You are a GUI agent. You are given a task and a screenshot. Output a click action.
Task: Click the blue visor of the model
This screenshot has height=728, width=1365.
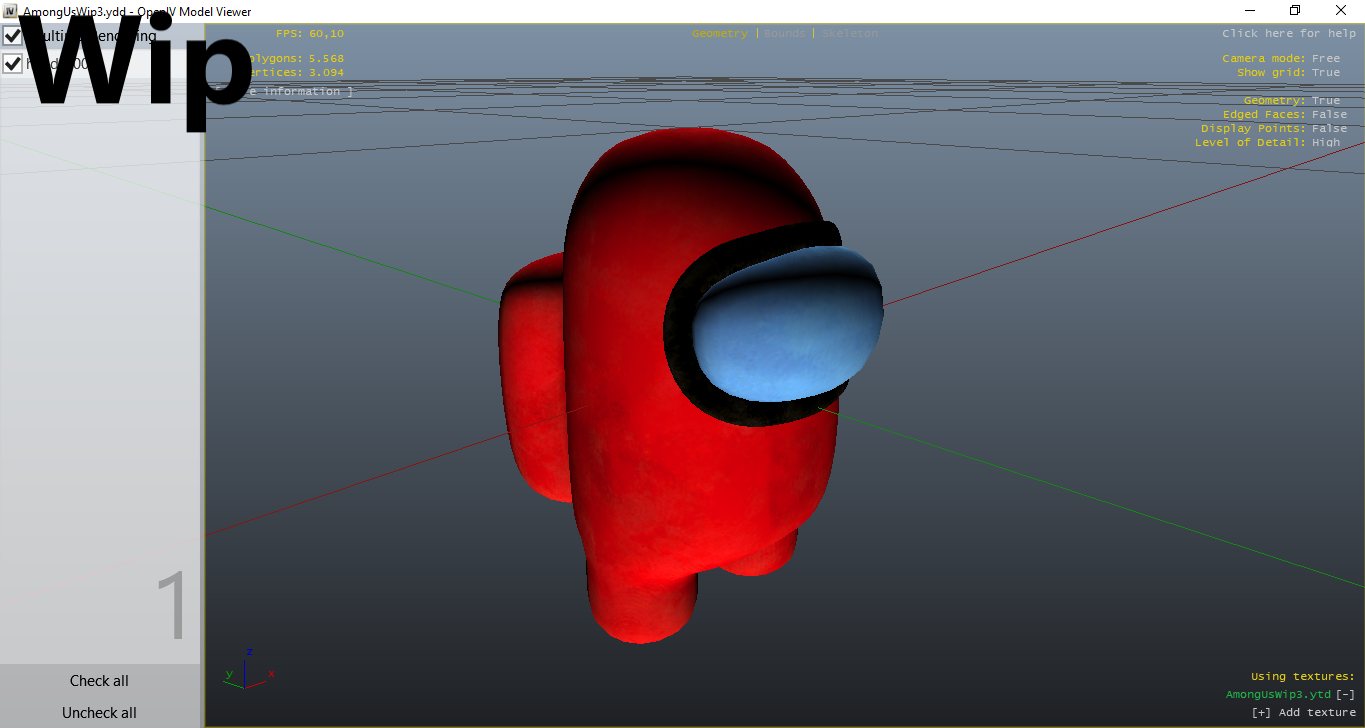click(x=788, y=324)
